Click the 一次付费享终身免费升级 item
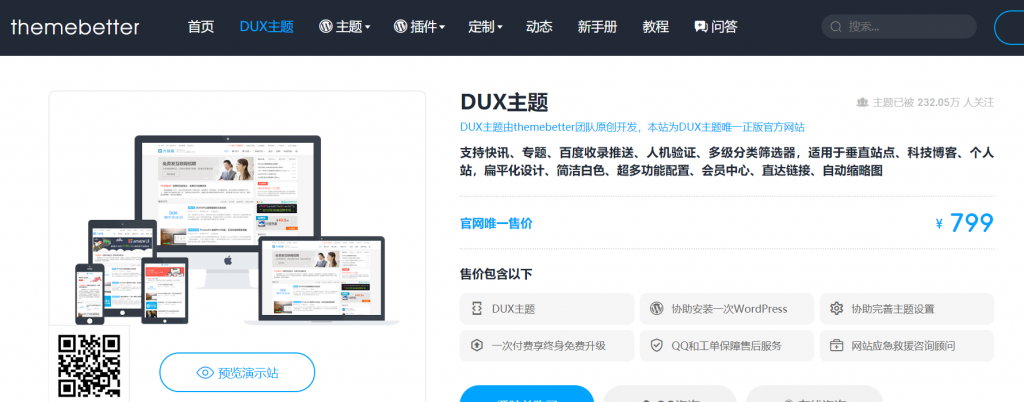This screenshot has height=402, width=1024. click(547, 346)
